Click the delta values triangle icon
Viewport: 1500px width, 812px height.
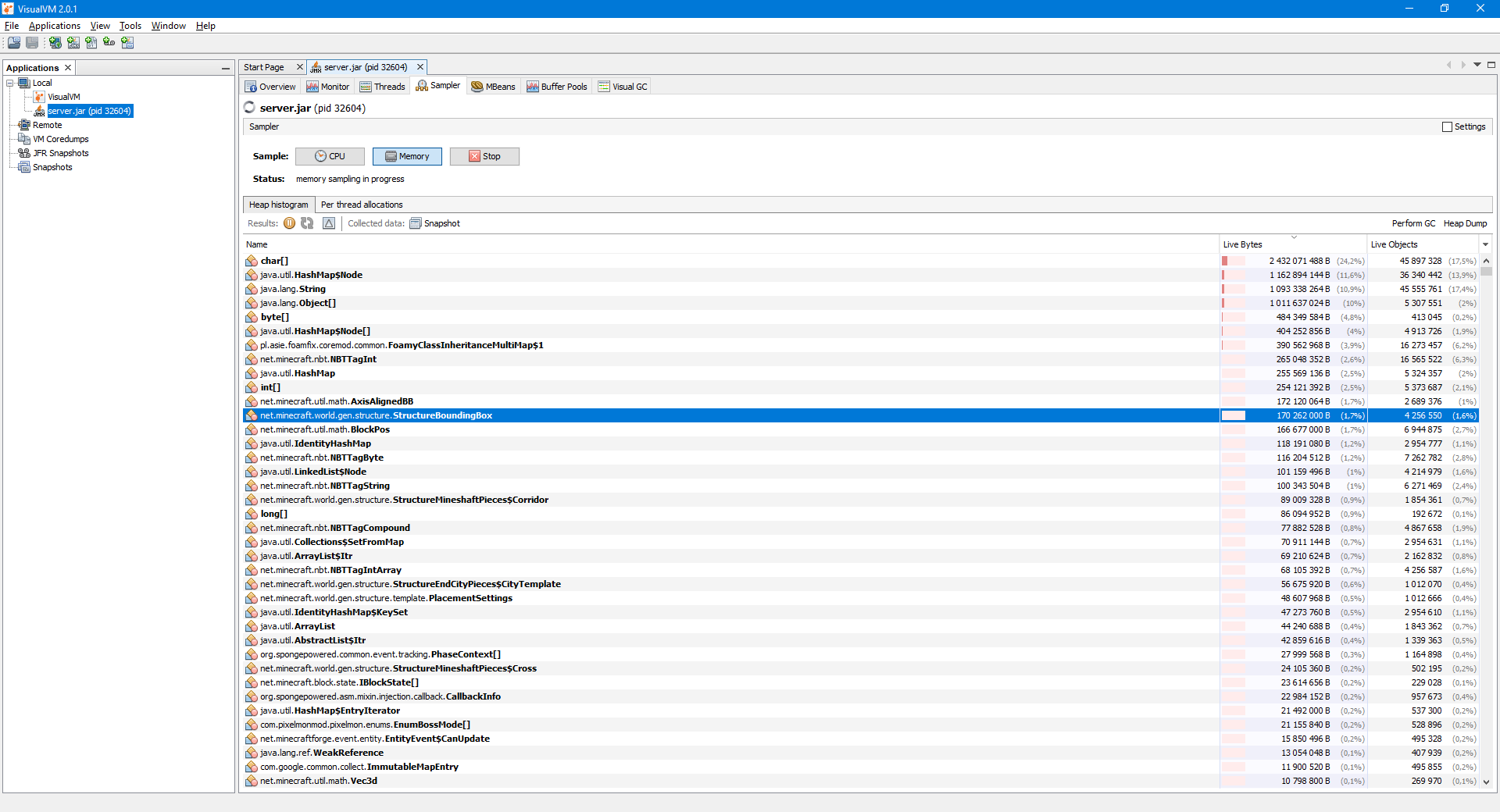[x=329, y=223]
